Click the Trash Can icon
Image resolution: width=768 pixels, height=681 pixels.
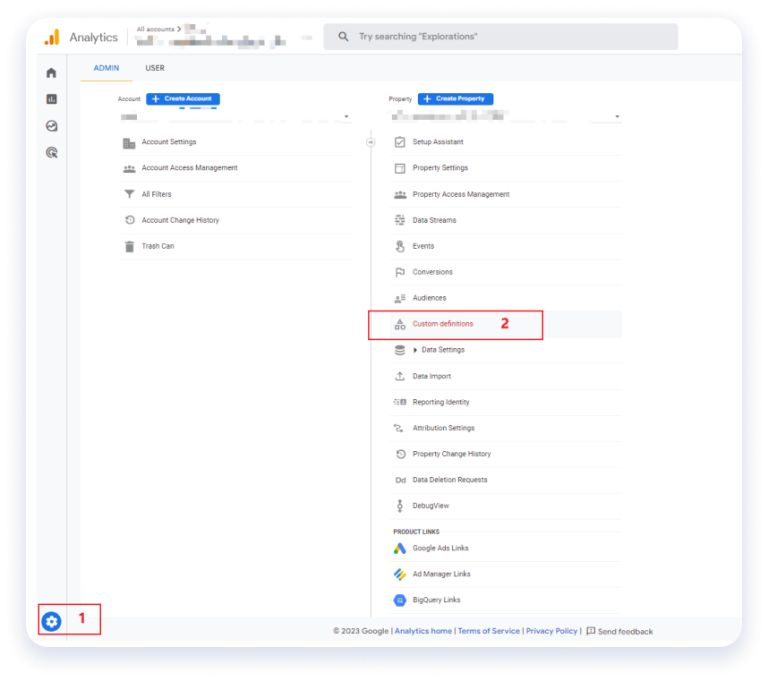click(129, 246)
